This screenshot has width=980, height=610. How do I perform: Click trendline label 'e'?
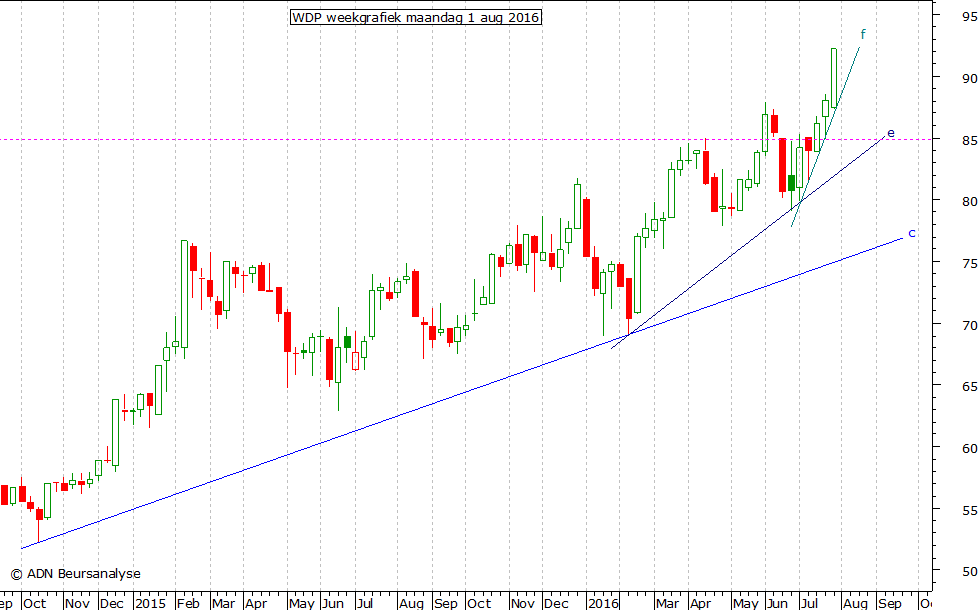[x=891, y=133]
